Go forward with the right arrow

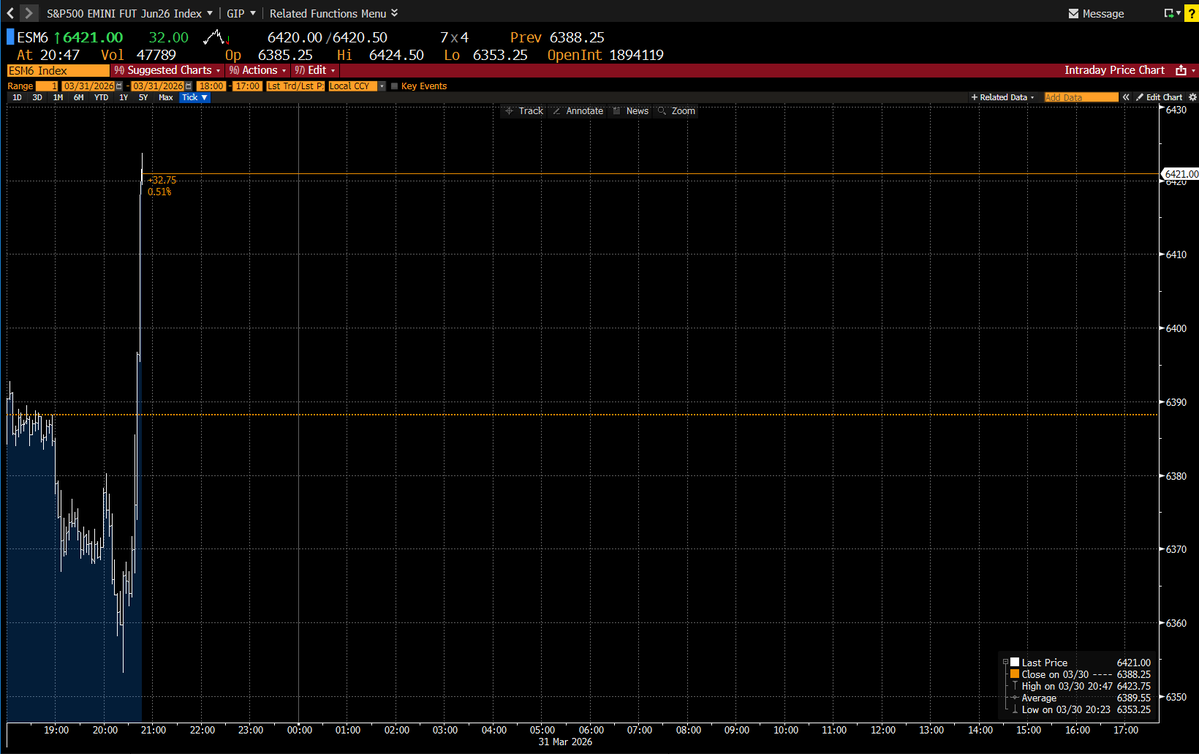(28, 13)
